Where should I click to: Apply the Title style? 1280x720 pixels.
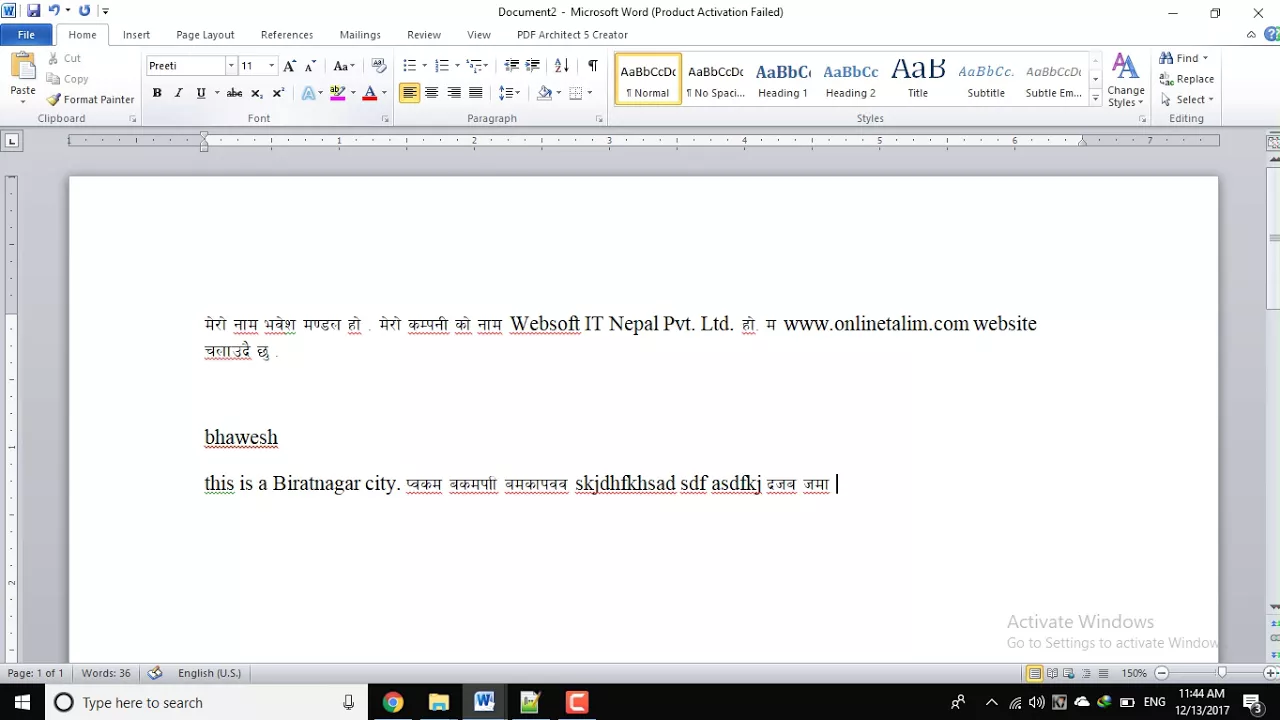[918, 79]
